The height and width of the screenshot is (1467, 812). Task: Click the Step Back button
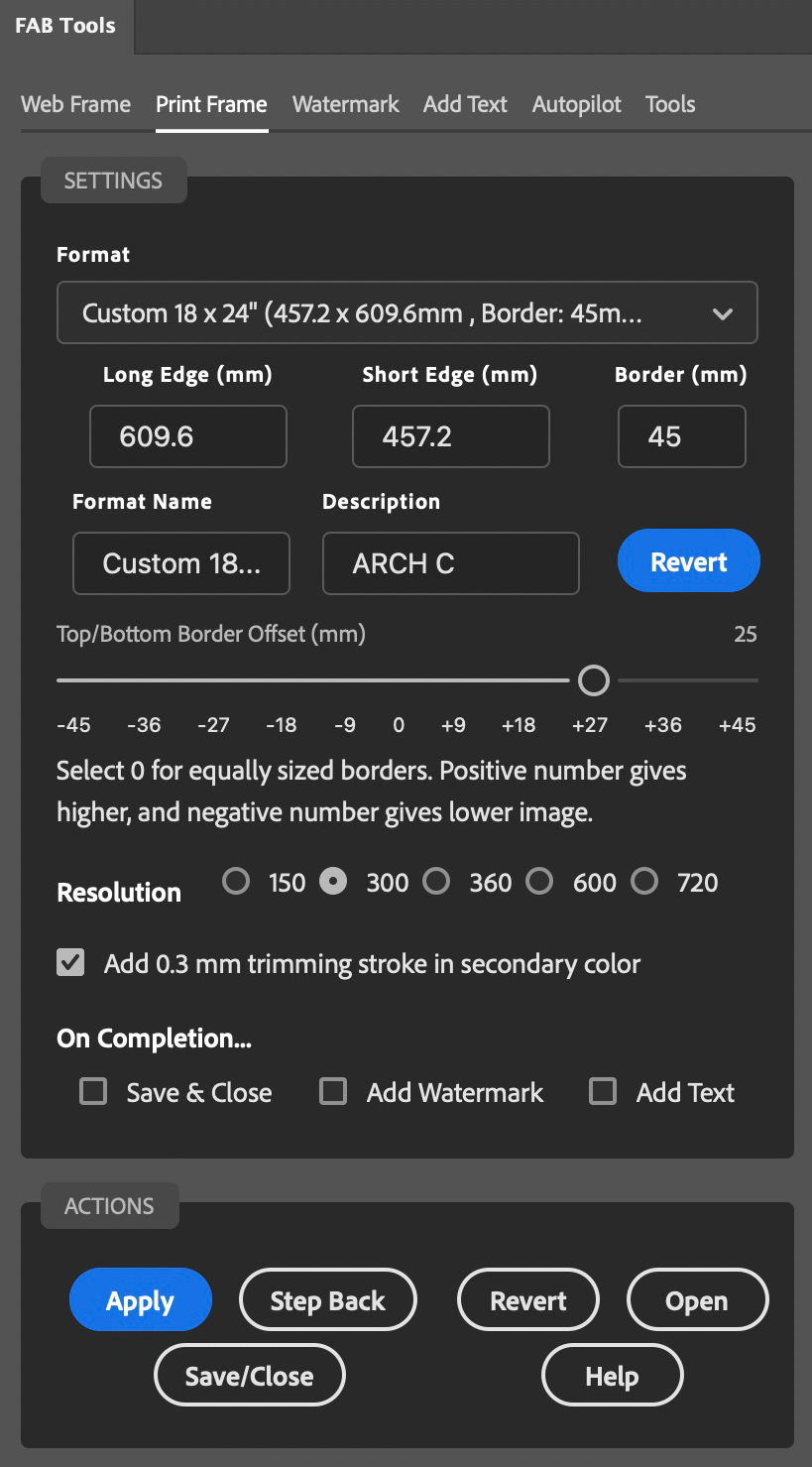coord(328,1300)
